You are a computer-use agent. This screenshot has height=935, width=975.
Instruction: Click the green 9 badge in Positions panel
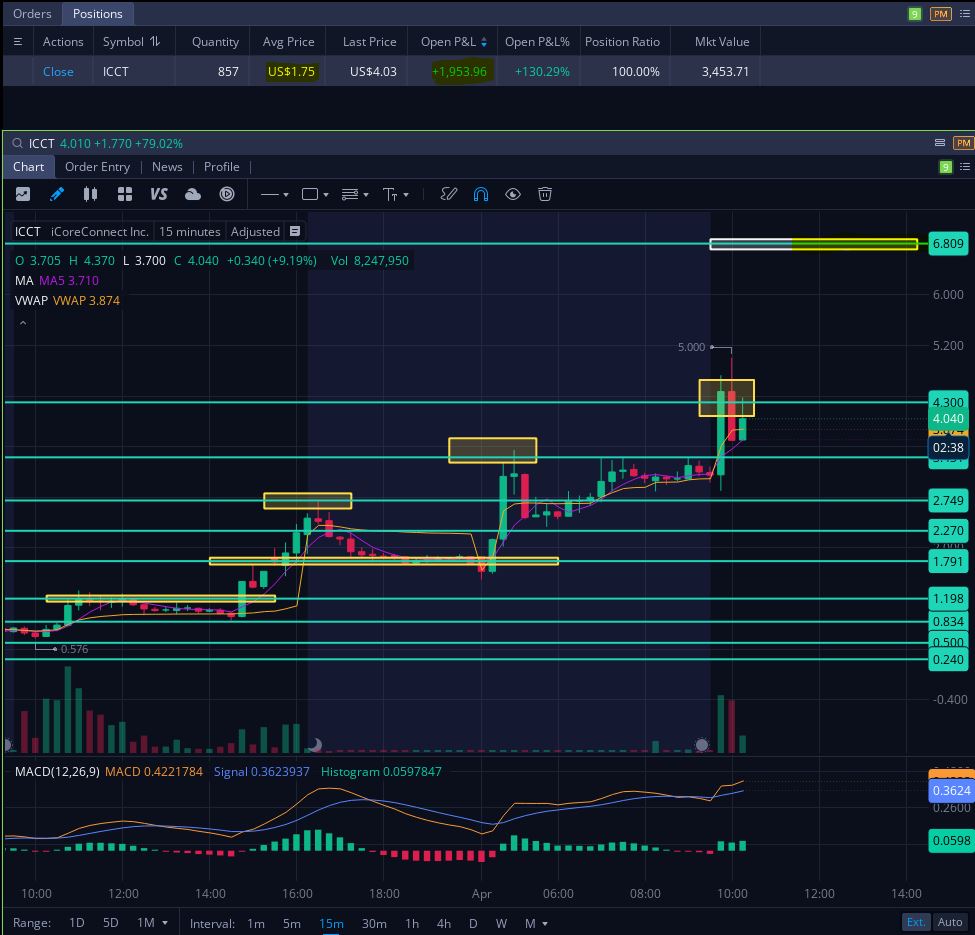click(x=915, y=14)
